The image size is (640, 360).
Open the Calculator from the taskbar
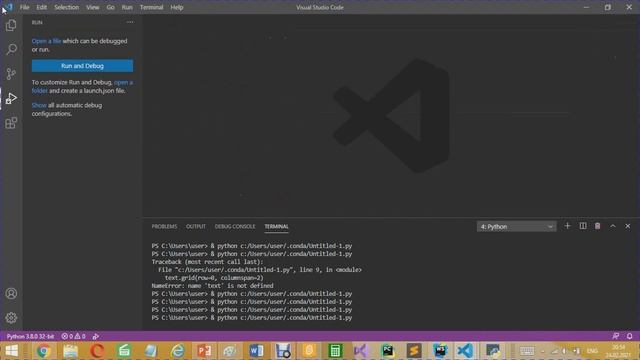click(335, 351)
